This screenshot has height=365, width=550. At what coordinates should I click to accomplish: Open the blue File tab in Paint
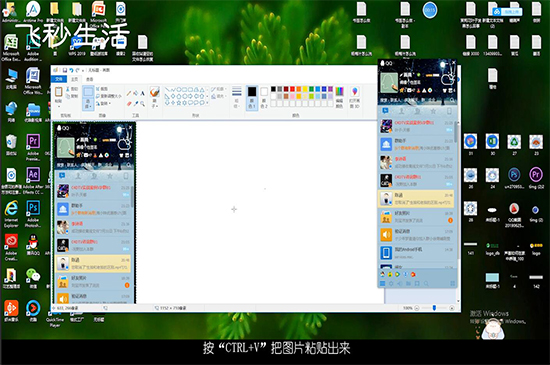pos(59,79)
